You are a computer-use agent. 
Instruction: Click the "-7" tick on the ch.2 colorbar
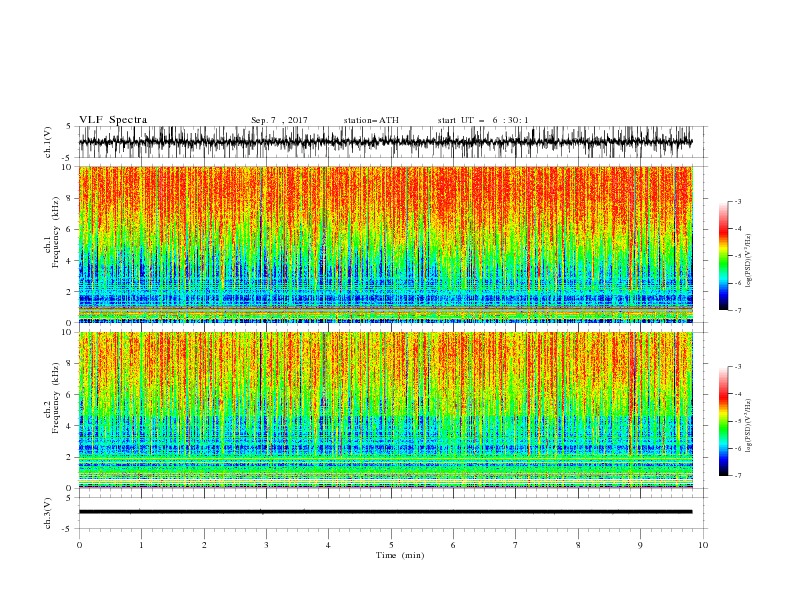[x=738, y=475]
